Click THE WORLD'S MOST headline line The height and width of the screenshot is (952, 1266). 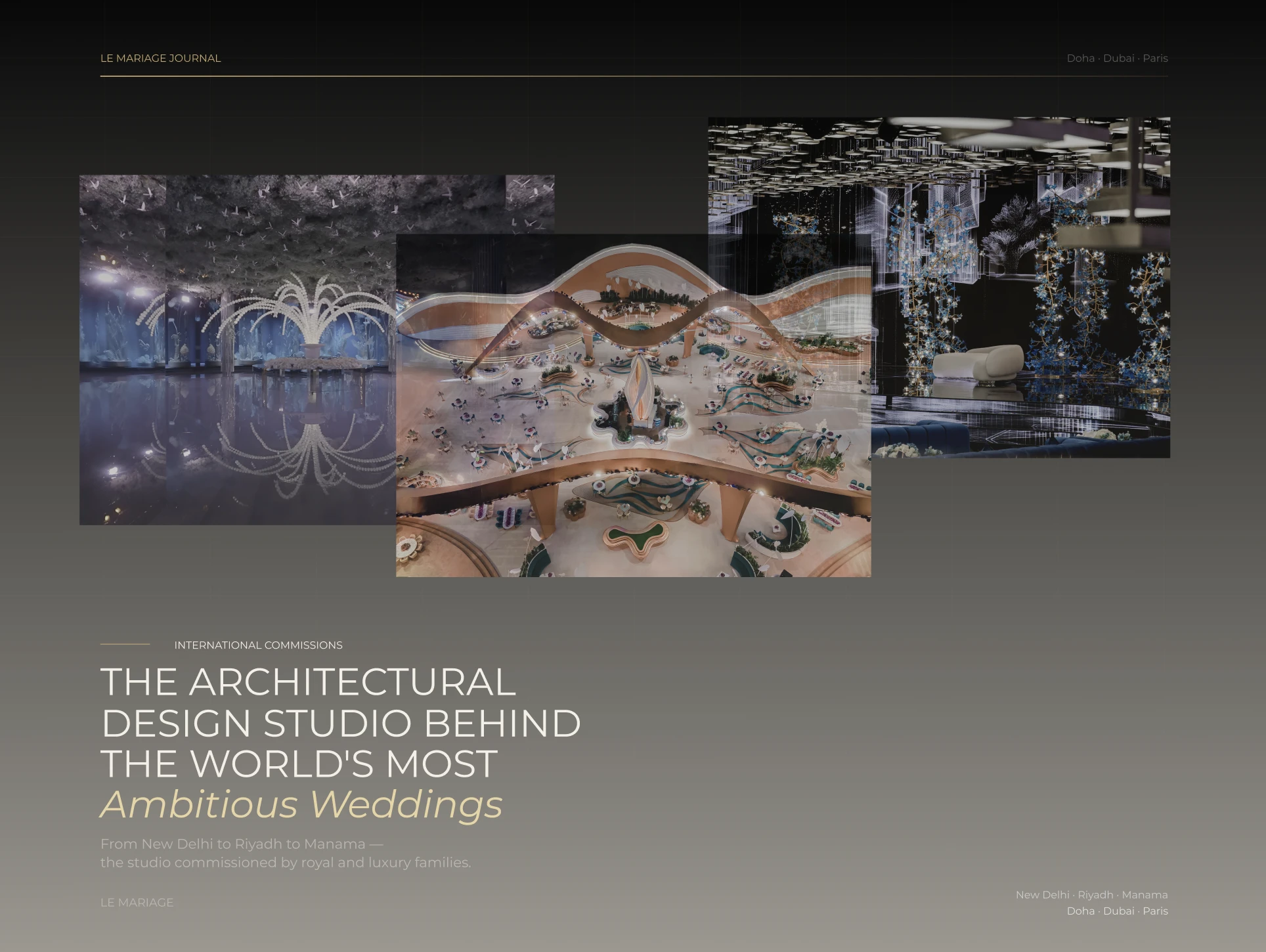tap(299, 764)
